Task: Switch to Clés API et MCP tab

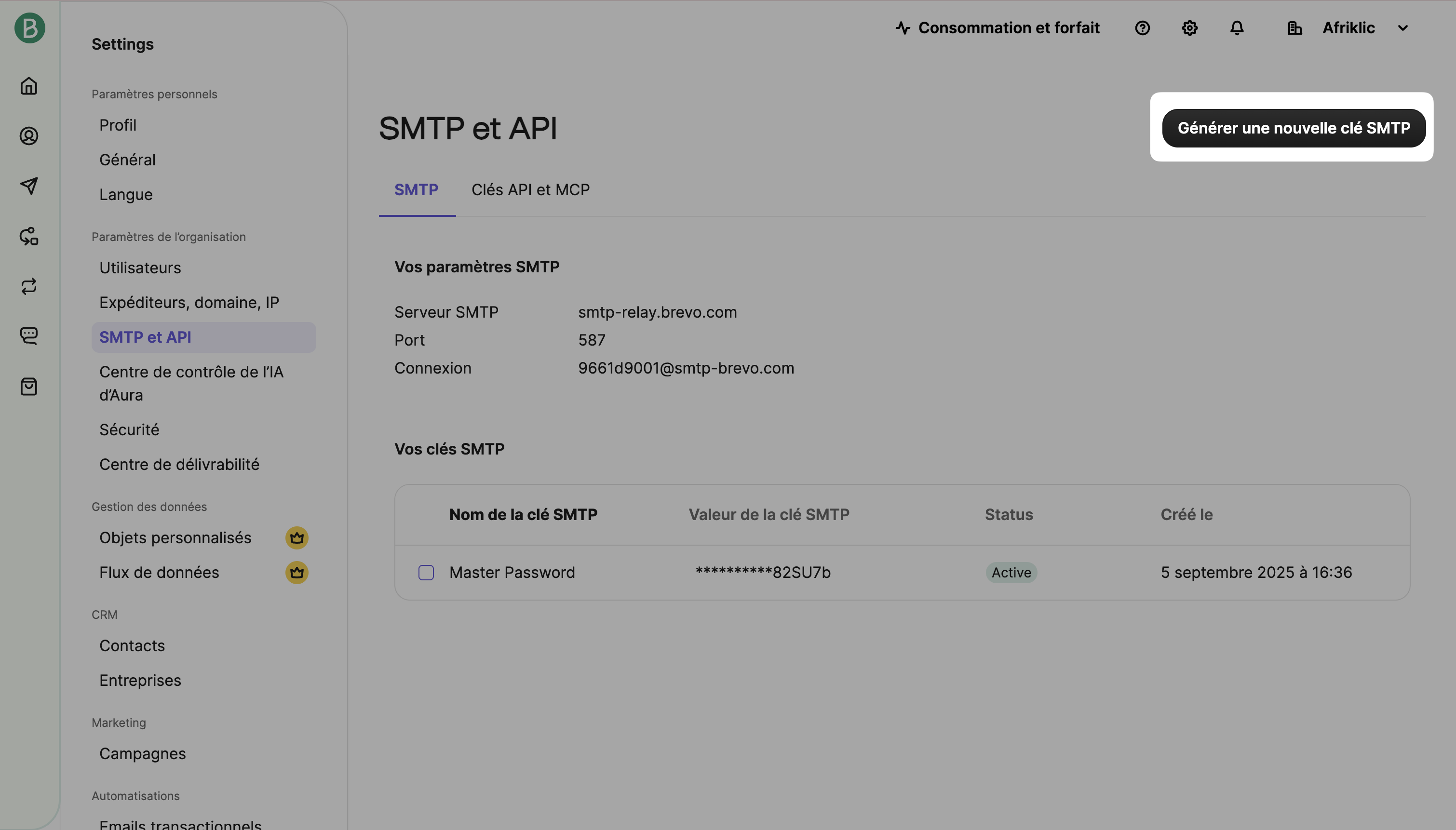Action: [x=530, y=190]
